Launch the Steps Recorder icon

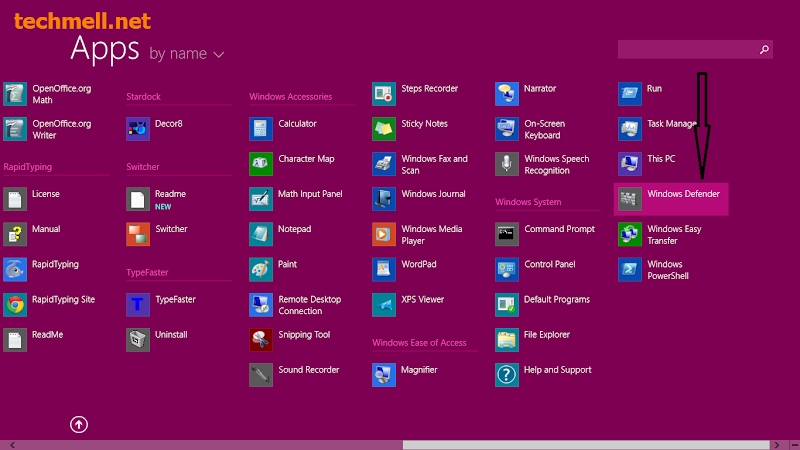(384, 94)
